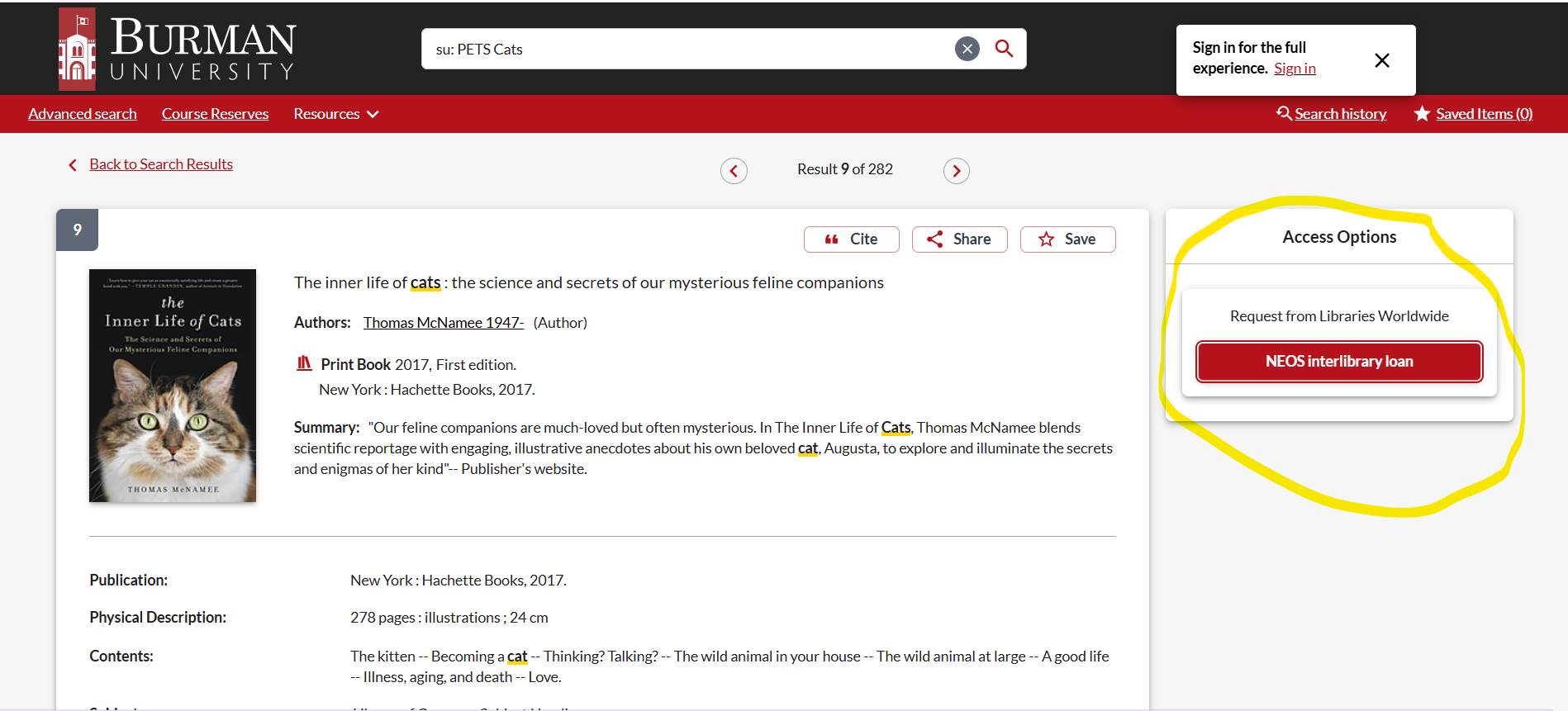Request via NEOS interlibrary loan button
Screen dimensions: 1568x711
point(1338,362)
